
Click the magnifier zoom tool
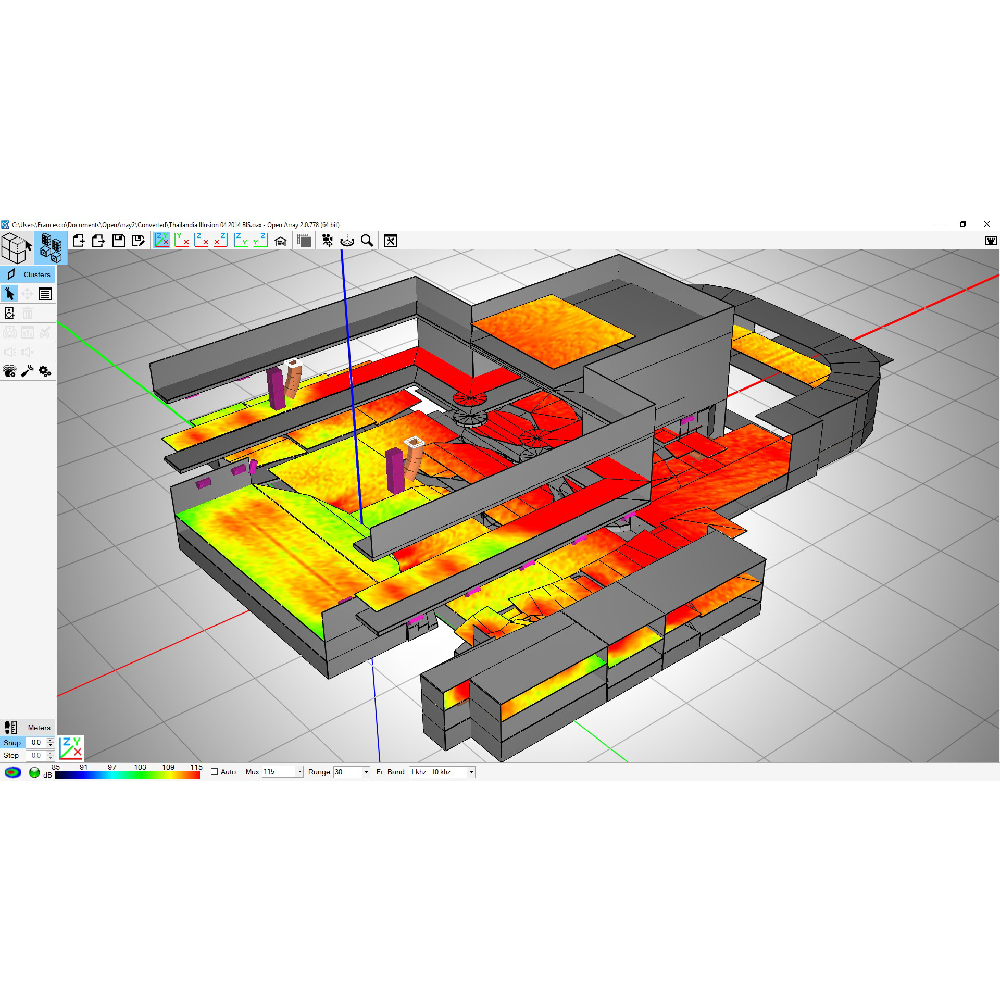368,240
